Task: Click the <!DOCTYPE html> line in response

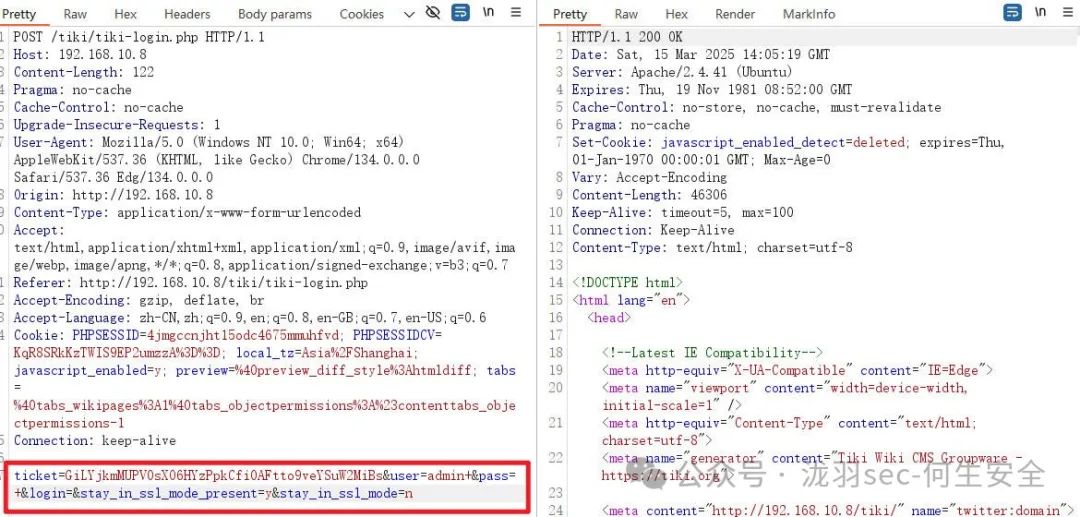Action: [627, 283]
